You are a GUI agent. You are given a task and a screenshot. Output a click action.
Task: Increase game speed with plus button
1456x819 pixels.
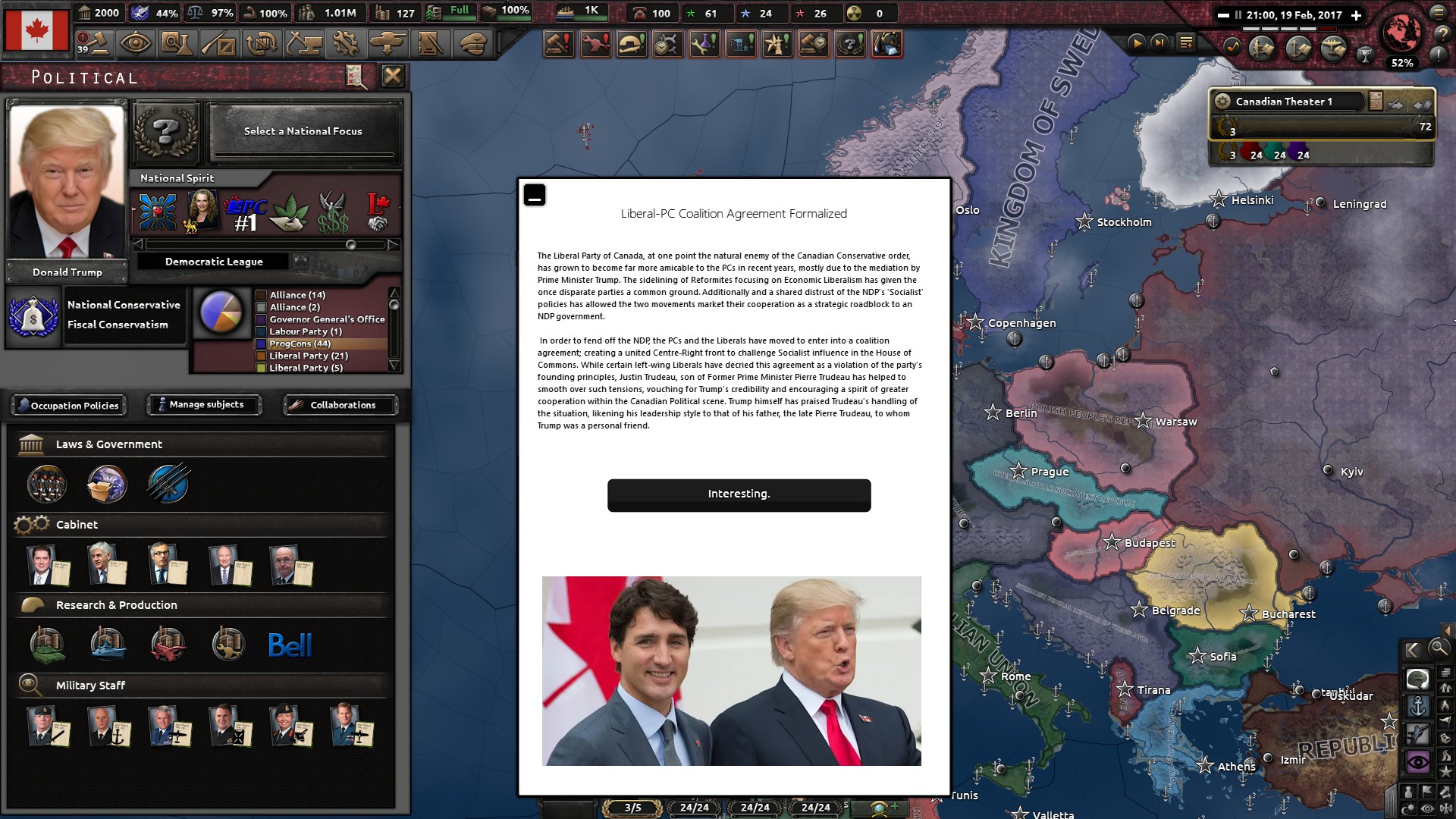[x=1357, y=15]
